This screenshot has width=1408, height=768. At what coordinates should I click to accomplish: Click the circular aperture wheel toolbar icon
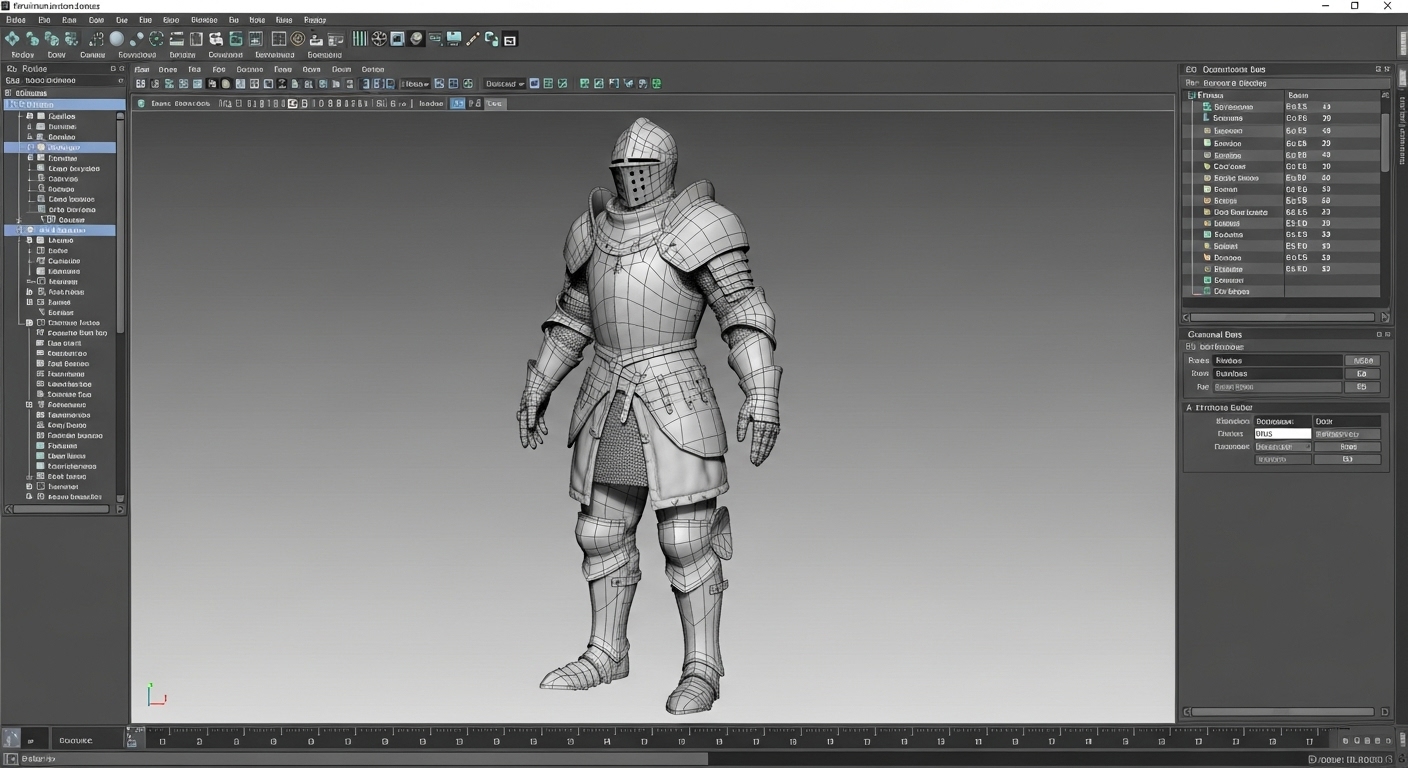pos(379,39)
